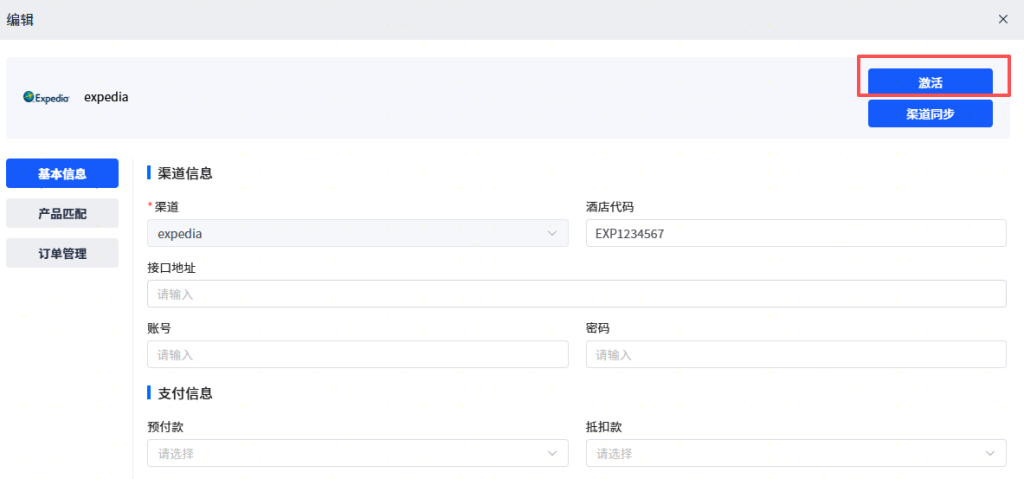
Task: Open the 渠道 dropdown showing expedia
Action: click(350, 233)
